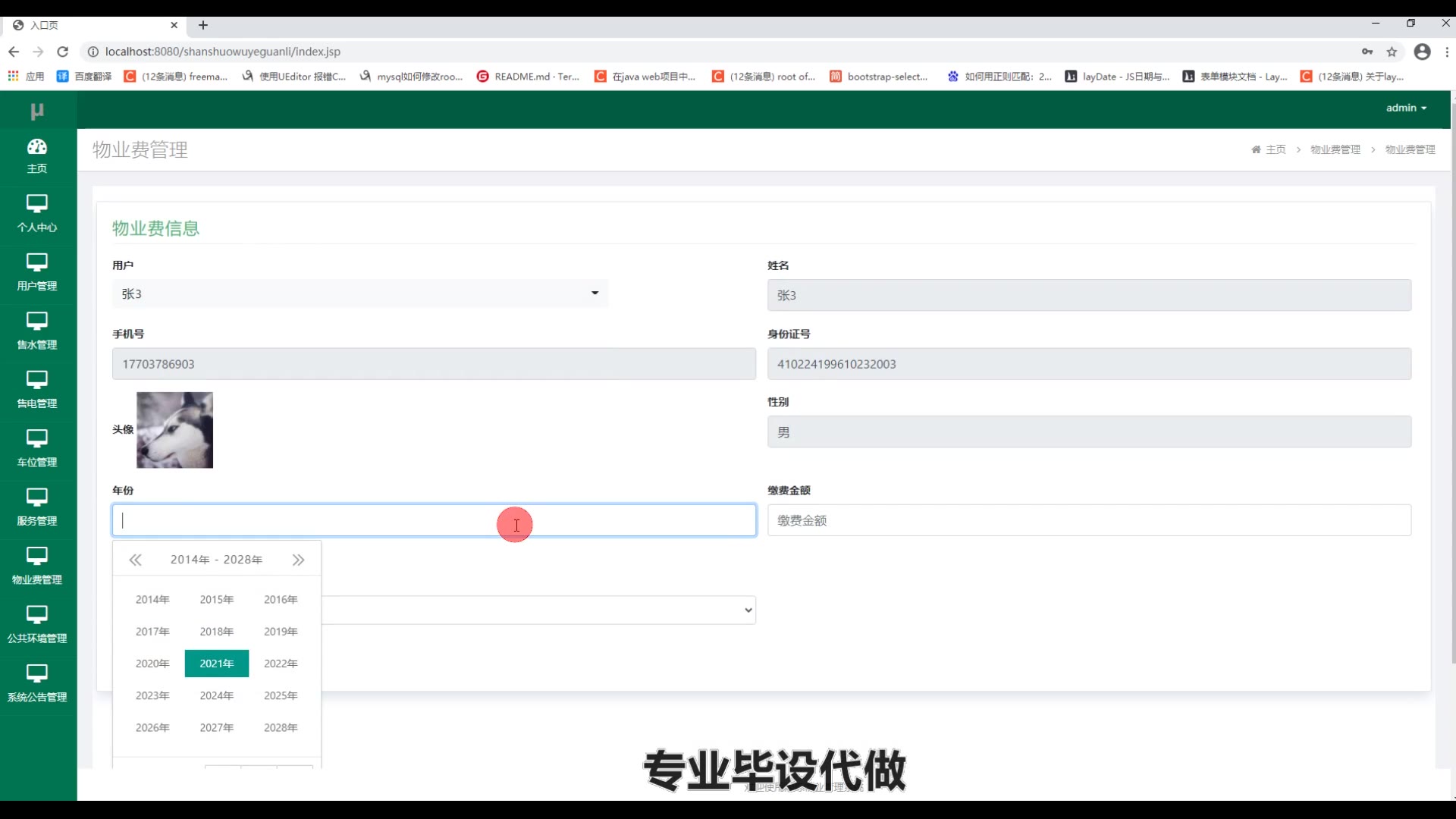Open 售水管理 sidebar icon
Screen dimensions: 1456x819
pos(37,321)
